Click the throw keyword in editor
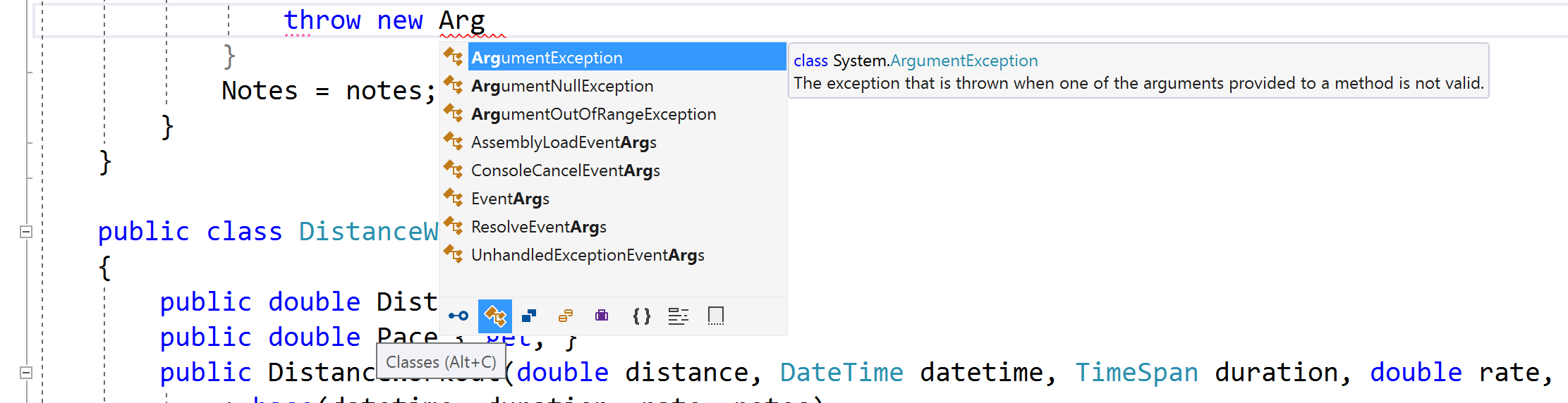The width and height of the screenshot is (1568, 403). (x=322, y=20)
